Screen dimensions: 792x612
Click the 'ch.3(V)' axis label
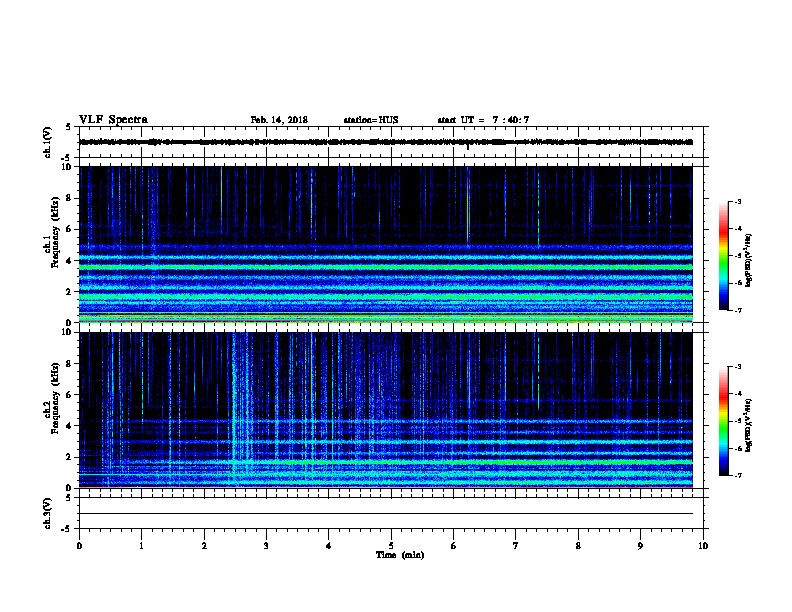point(47,513)
